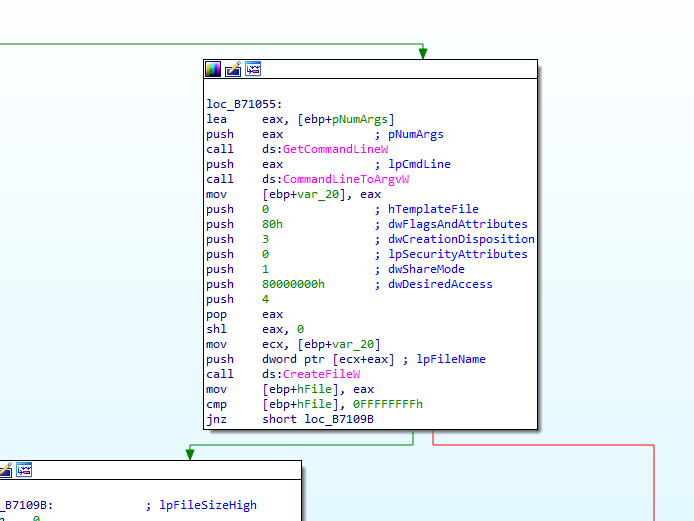Click the title bar of the lower-left node
Viewport: 694px width, 521px height.
click(150, 470)
